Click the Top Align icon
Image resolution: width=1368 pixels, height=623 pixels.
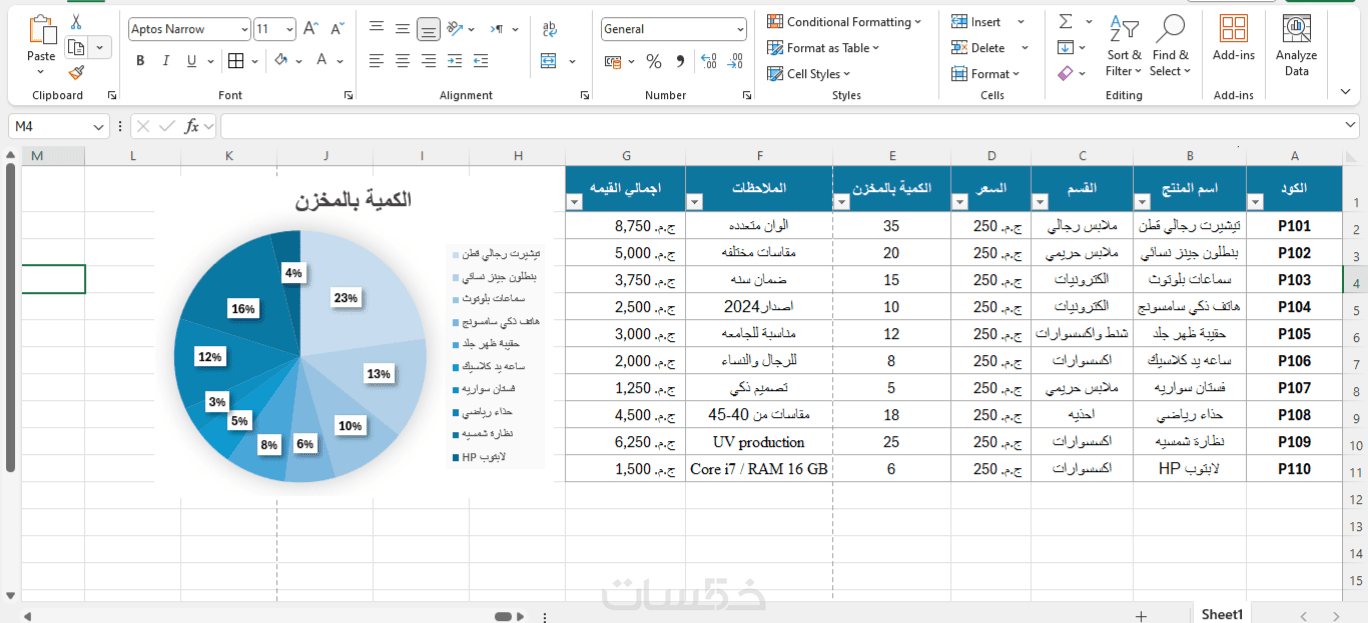[377, 29]
